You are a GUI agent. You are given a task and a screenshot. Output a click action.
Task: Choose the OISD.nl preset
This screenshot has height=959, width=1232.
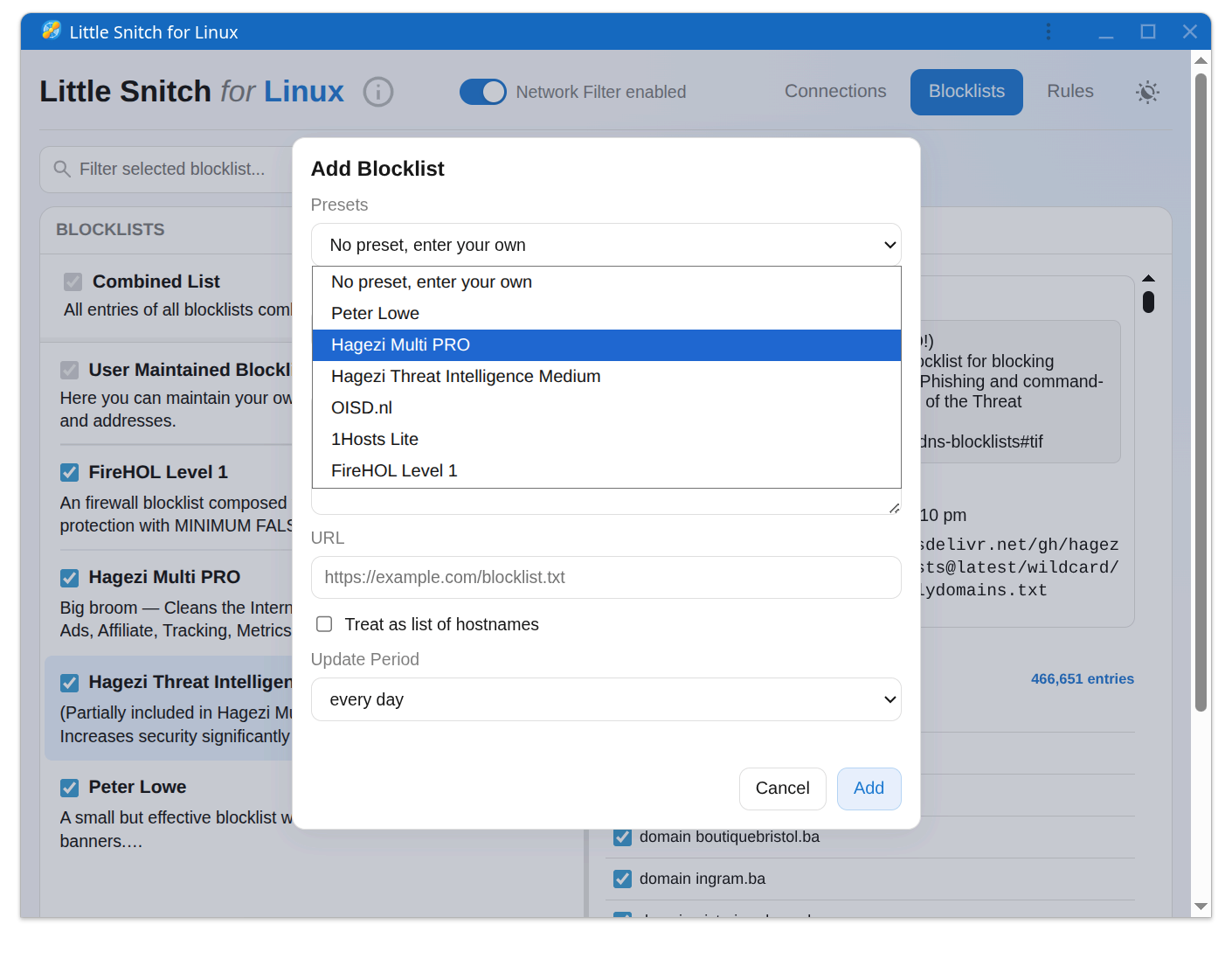[x=606, y=408]
